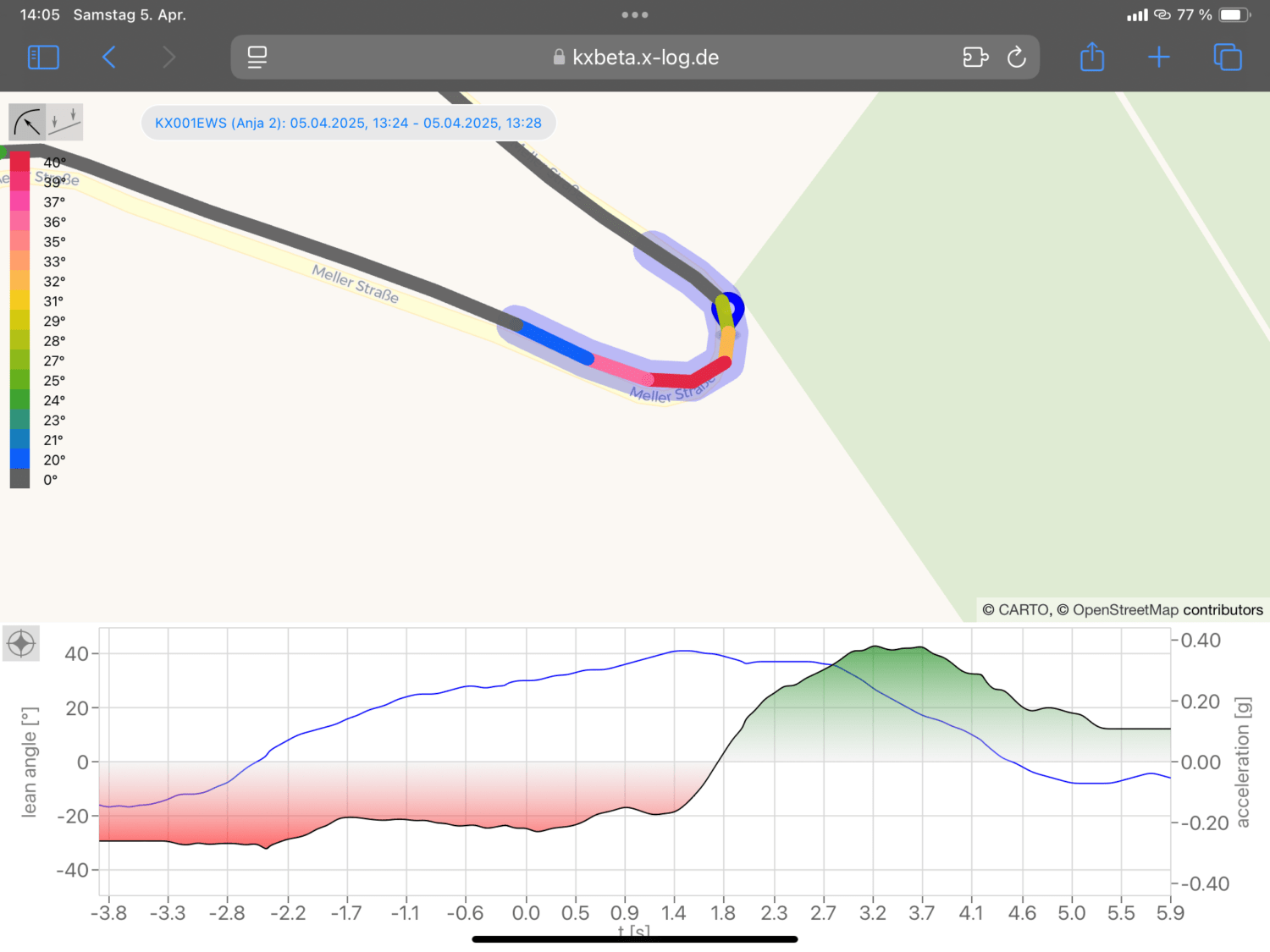Open the KX001EWS (Anja 2) trip label

[x=348, y=123]
